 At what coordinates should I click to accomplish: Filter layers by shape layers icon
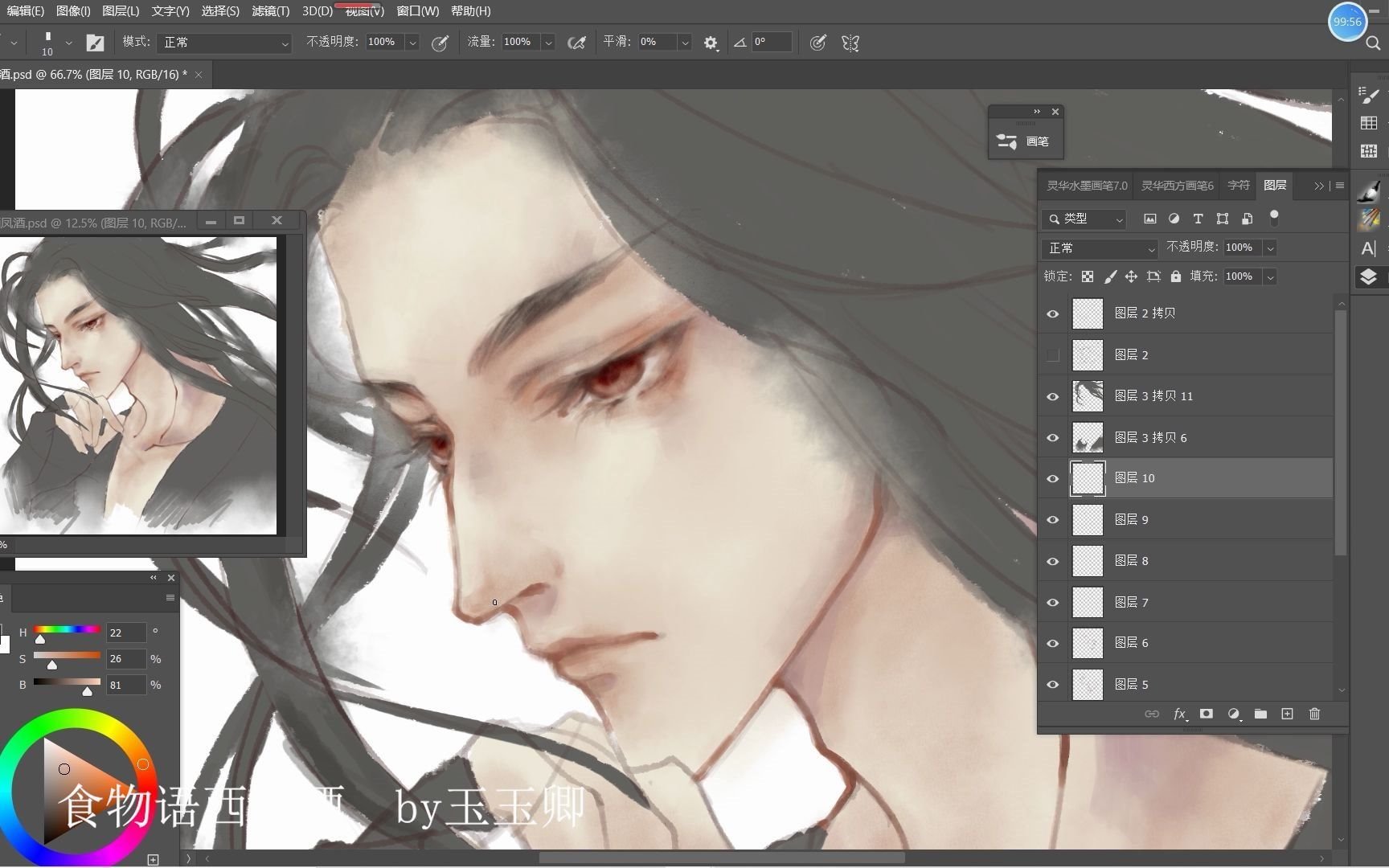(1223, 219)
